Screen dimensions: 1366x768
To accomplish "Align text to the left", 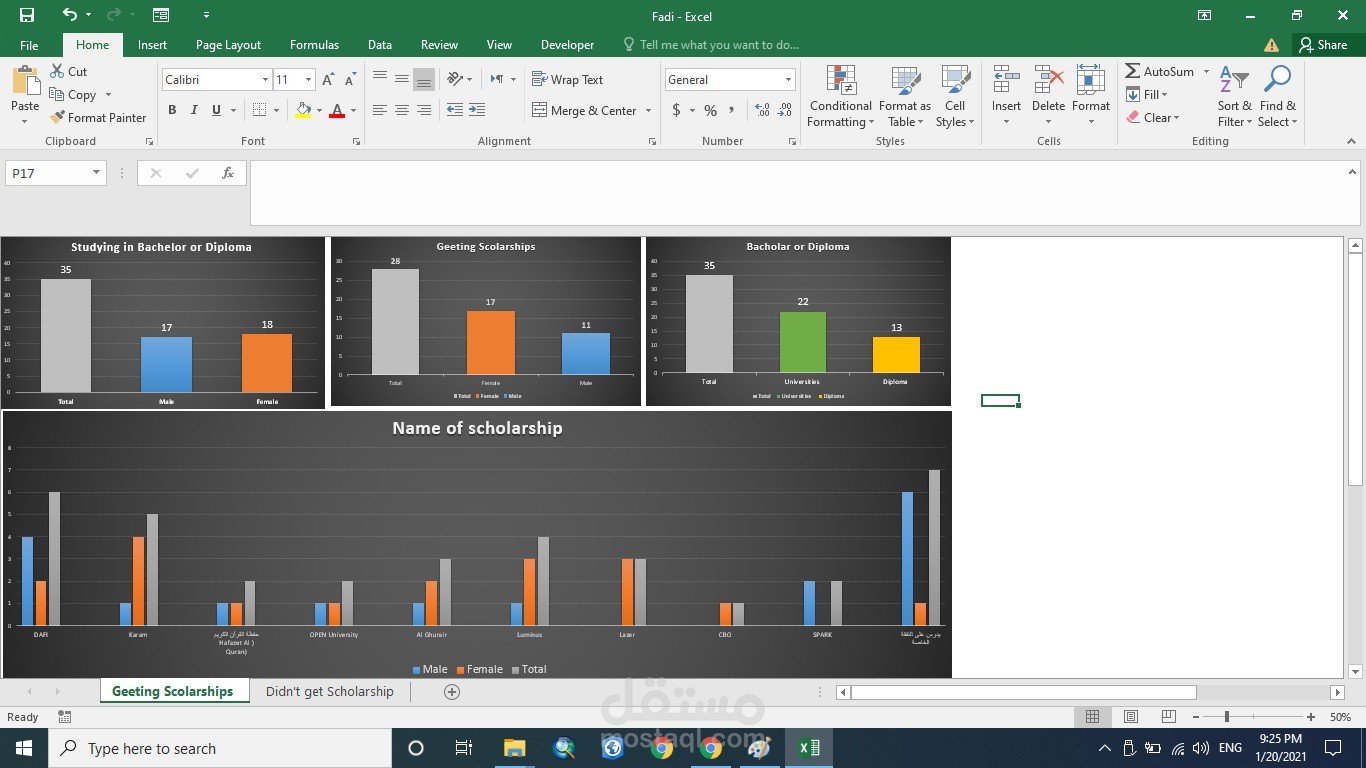I will pyautogui.click(x=380, y=110).
